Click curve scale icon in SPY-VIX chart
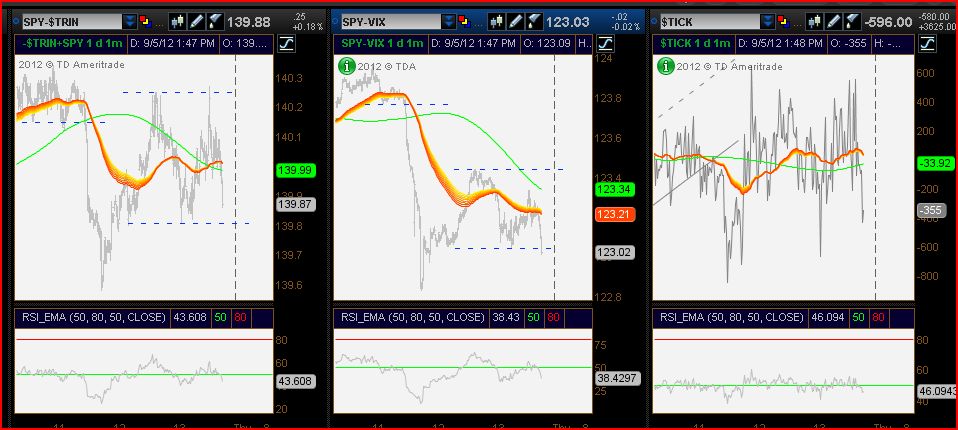 (604, 43)
